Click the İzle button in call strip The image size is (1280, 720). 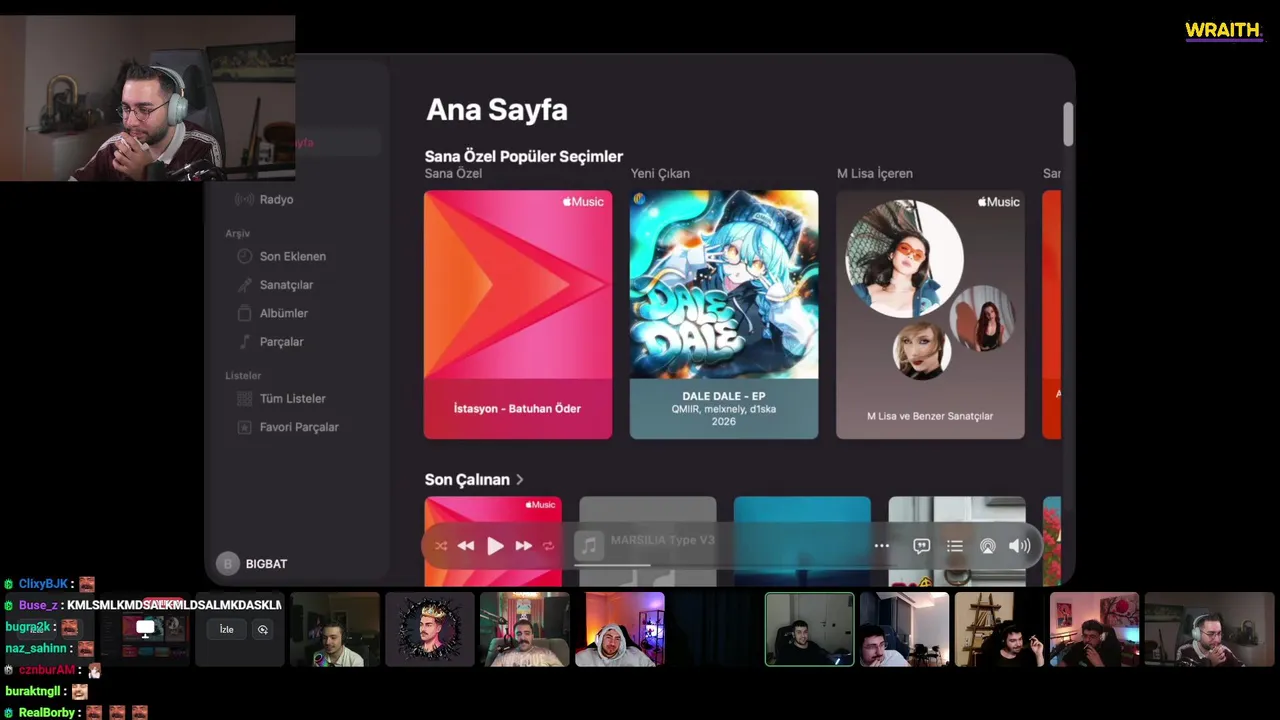click(227, 629)
